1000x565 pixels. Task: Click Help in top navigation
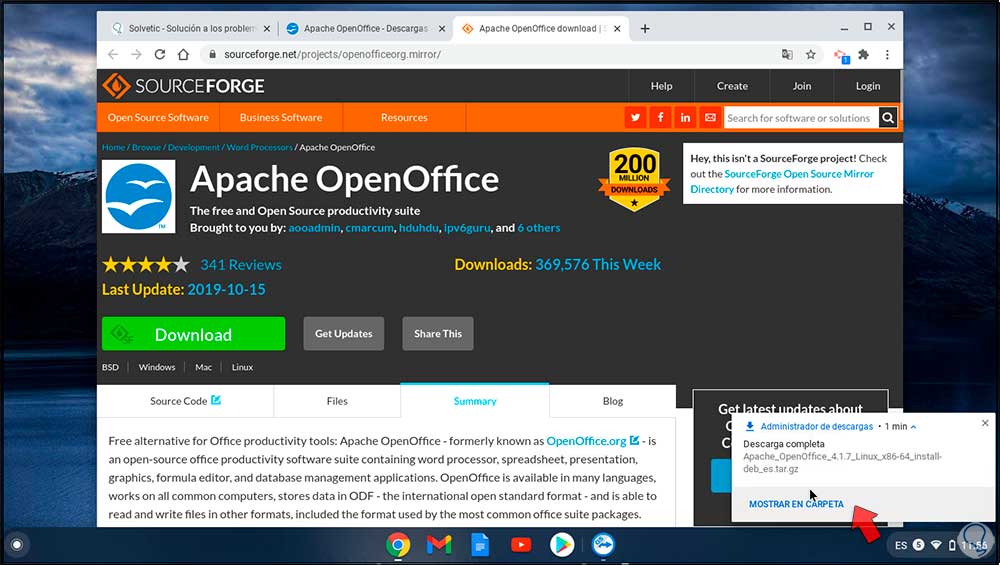pyautogui.click(x=661, y=86)
